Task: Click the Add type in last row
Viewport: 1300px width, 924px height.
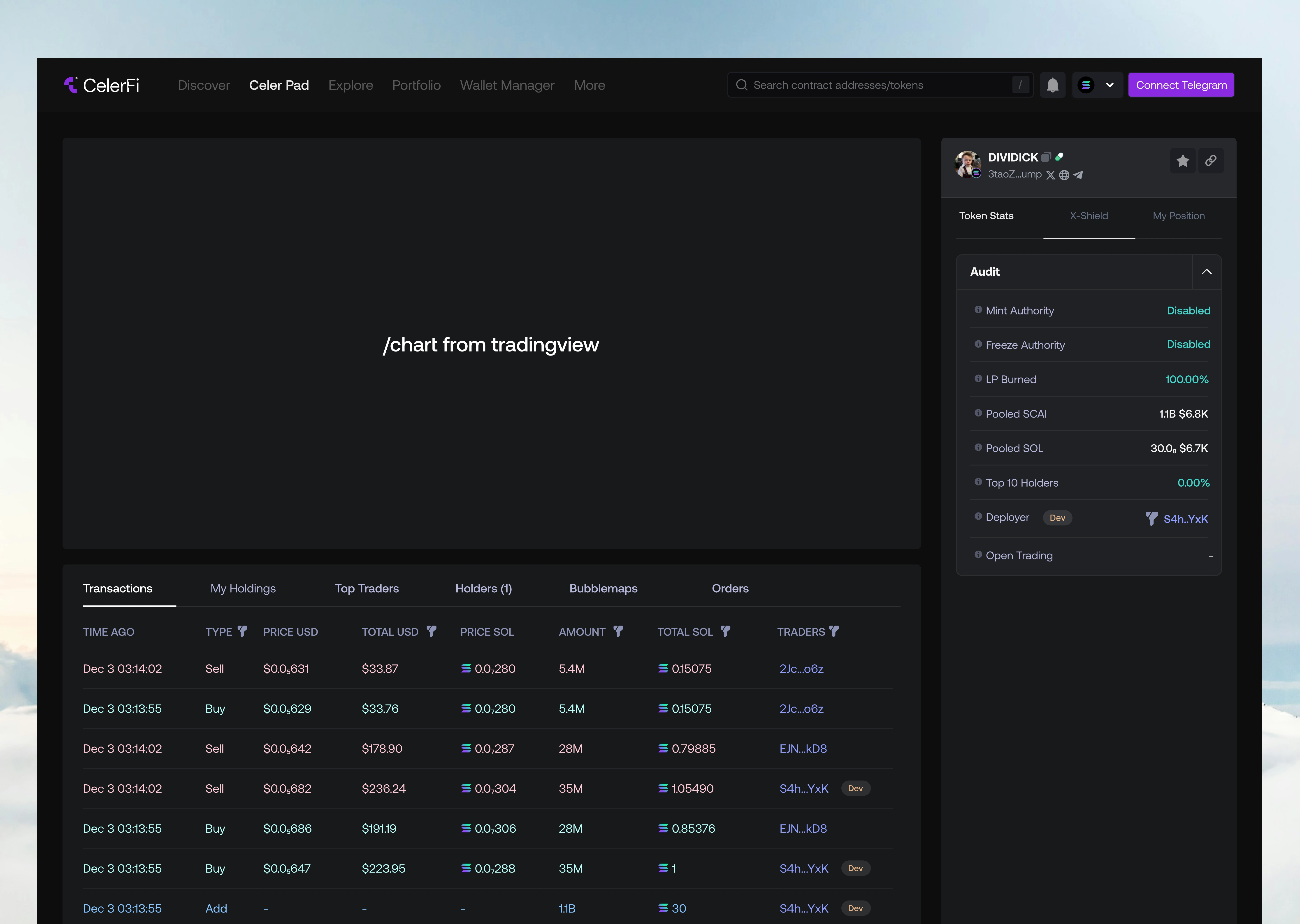Action: click(216, 909)
